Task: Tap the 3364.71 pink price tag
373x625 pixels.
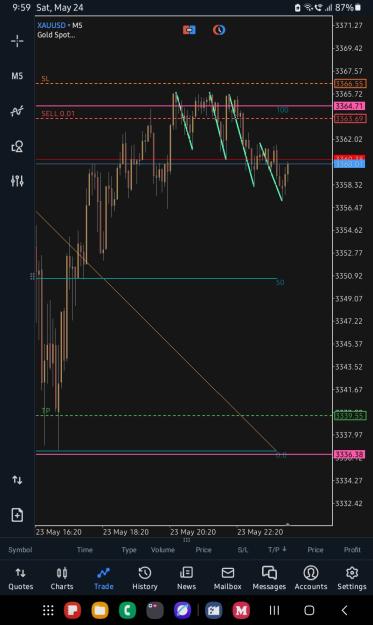Action: pos(349,106)
